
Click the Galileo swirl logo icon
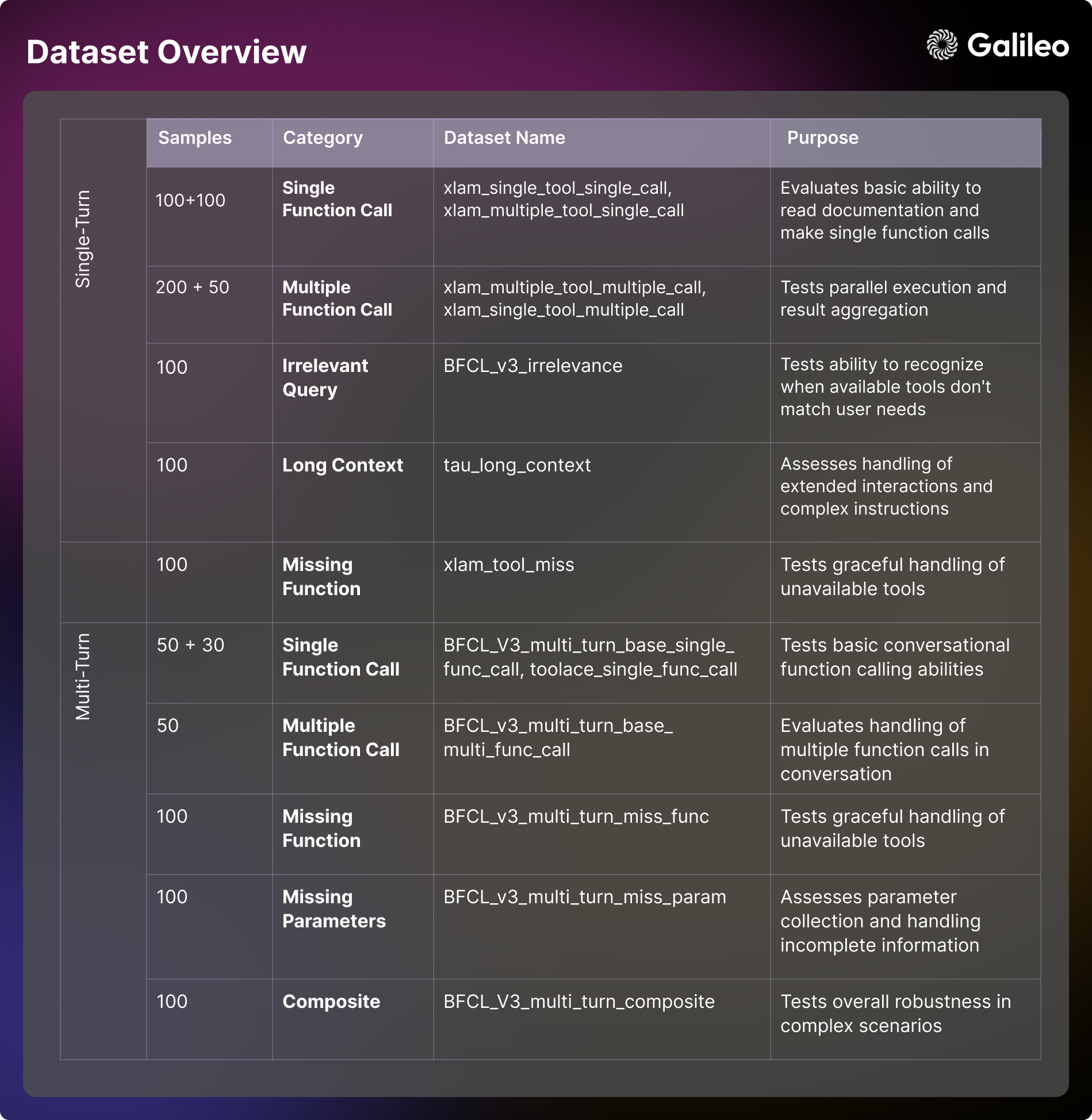pyautogui.click(x=941, y=45)
